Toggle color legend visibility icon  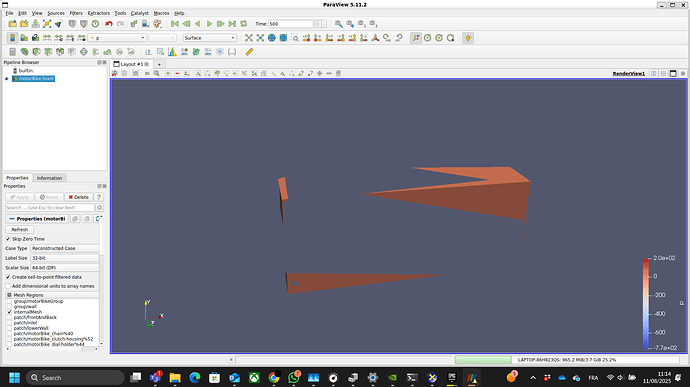tap(12, 38)
